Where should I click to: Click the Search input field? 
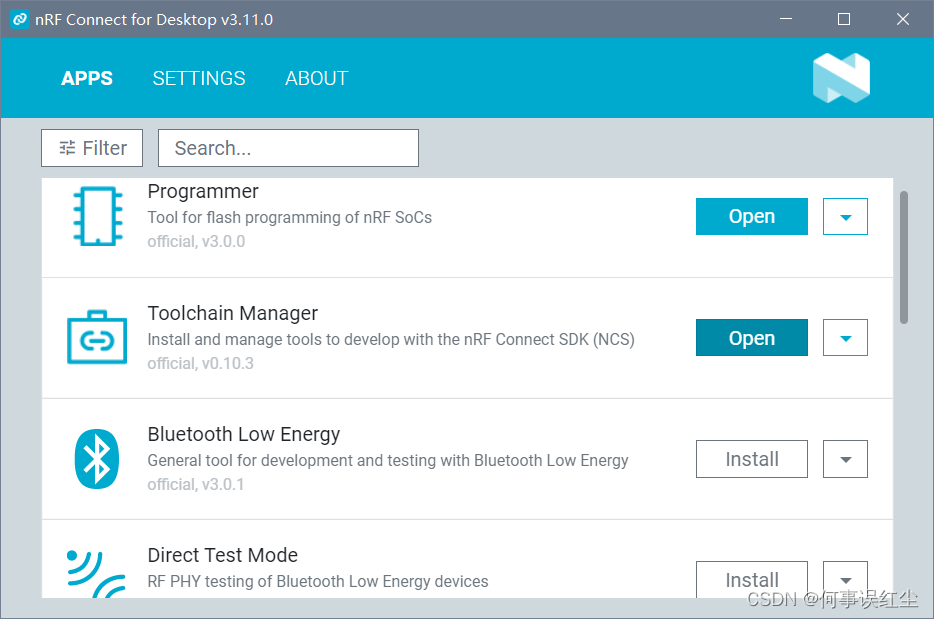pyautogui.click(x=288, y=148)
